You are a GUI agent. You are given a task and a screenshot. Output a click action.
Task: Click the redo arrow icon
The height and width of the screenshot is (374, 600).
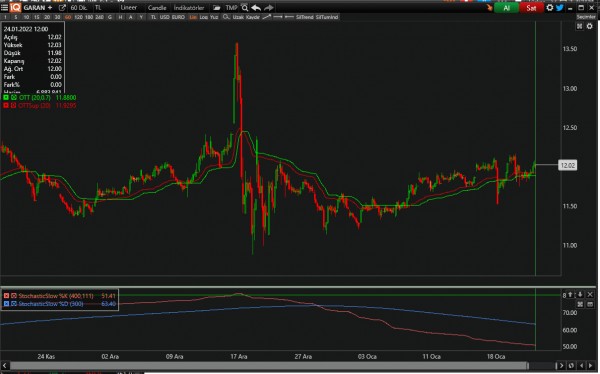[x=269, y=8]
